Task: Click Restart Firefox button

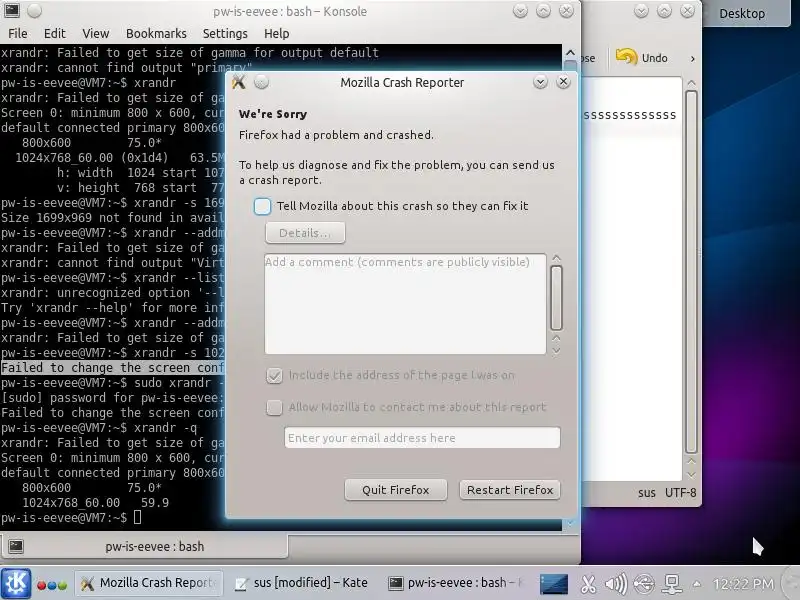Action: coord(510,490)
